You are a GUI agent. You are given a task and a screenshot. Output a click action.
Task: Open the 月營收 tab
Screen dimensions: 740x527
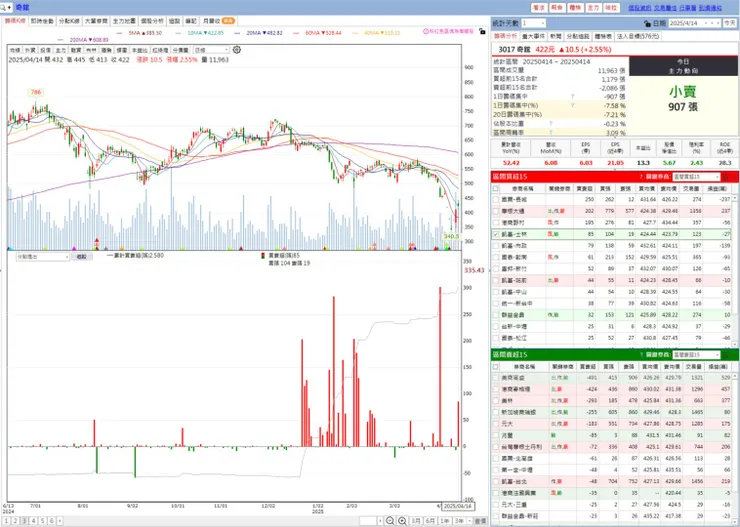218,21
